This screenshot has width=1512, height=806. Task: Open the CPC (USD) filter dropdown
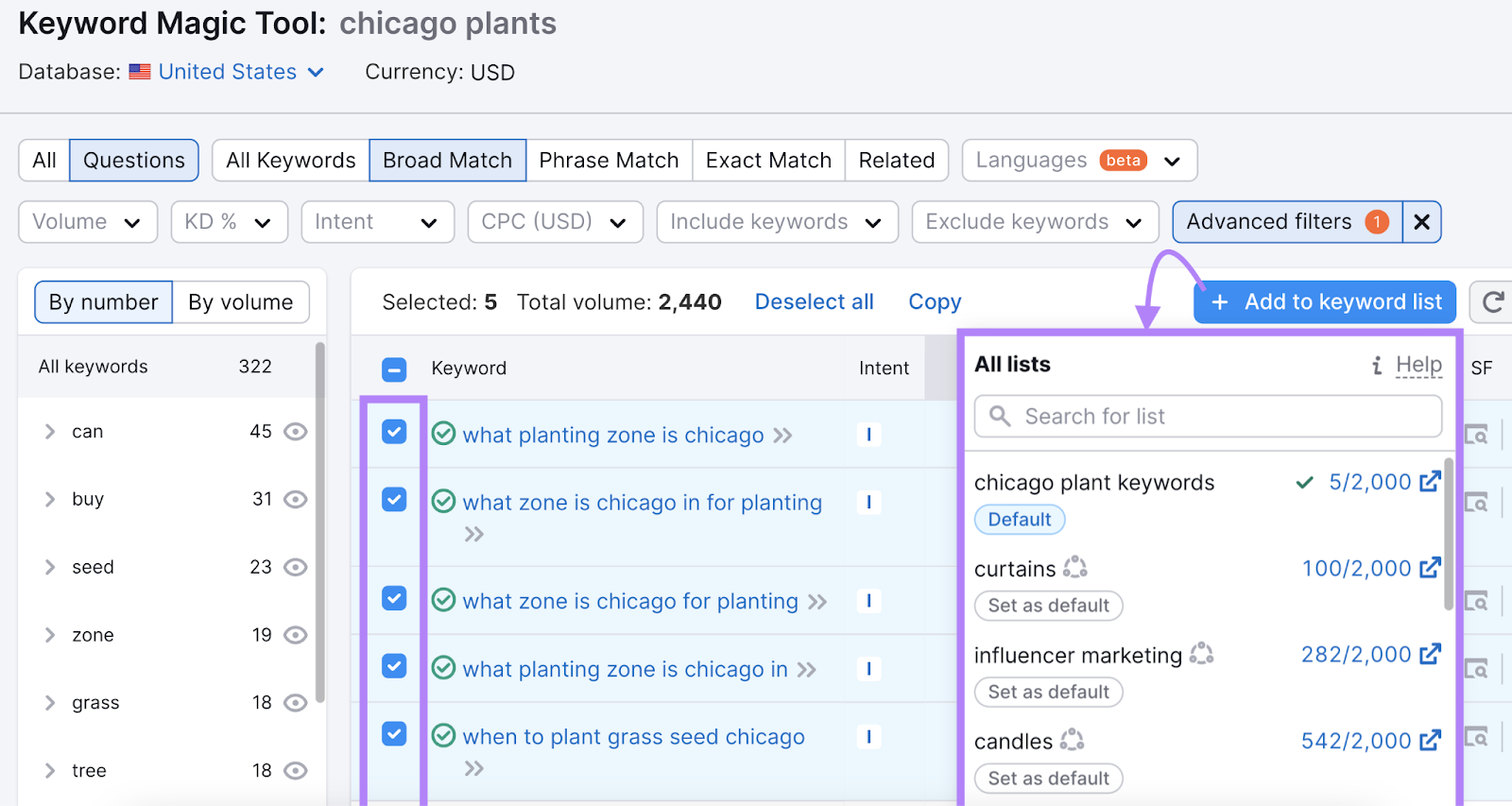pyautogui.click(x=556, y=222)
